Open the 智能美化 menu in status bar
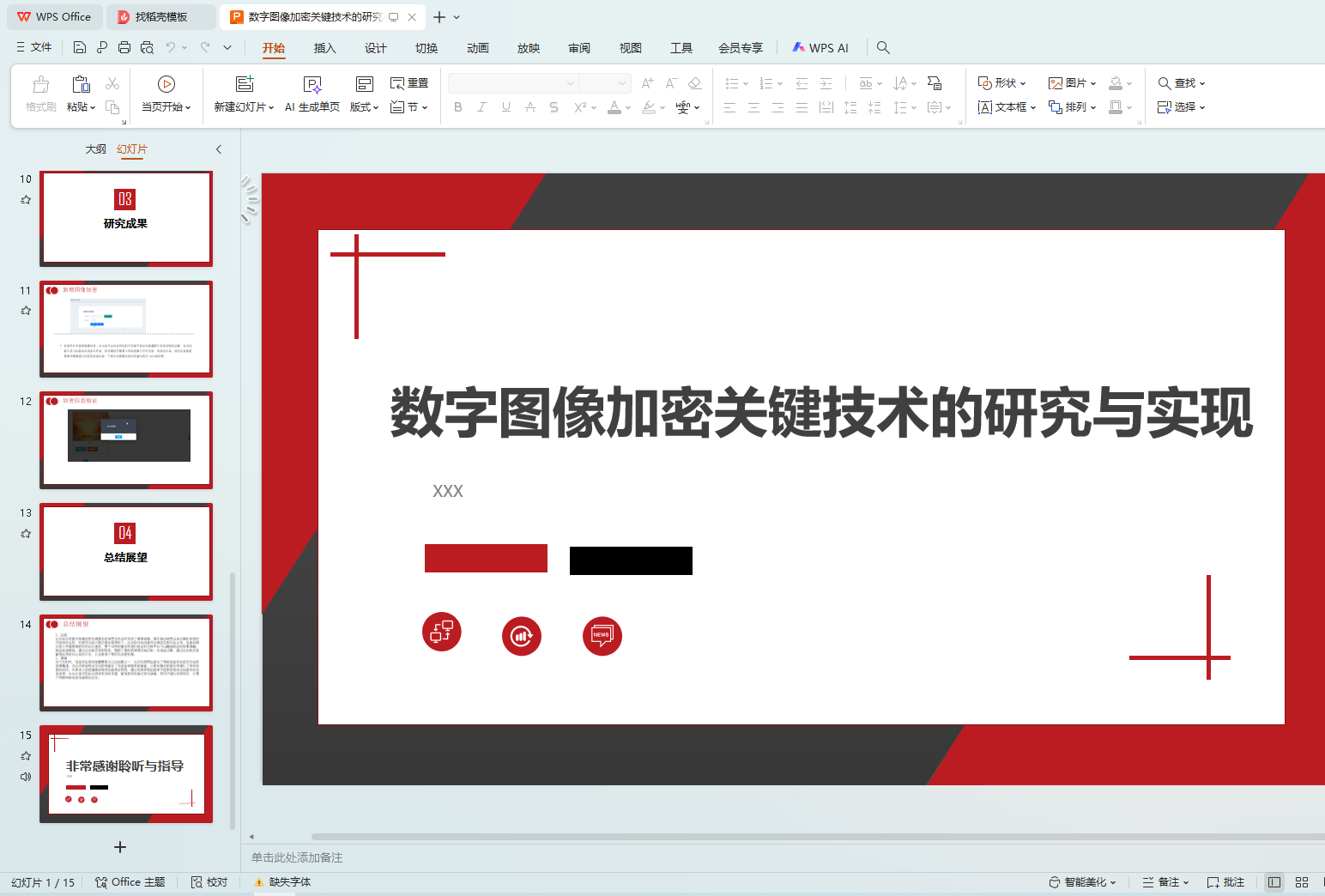This screenshot has height=896, width=1325. pos(1083,882)
